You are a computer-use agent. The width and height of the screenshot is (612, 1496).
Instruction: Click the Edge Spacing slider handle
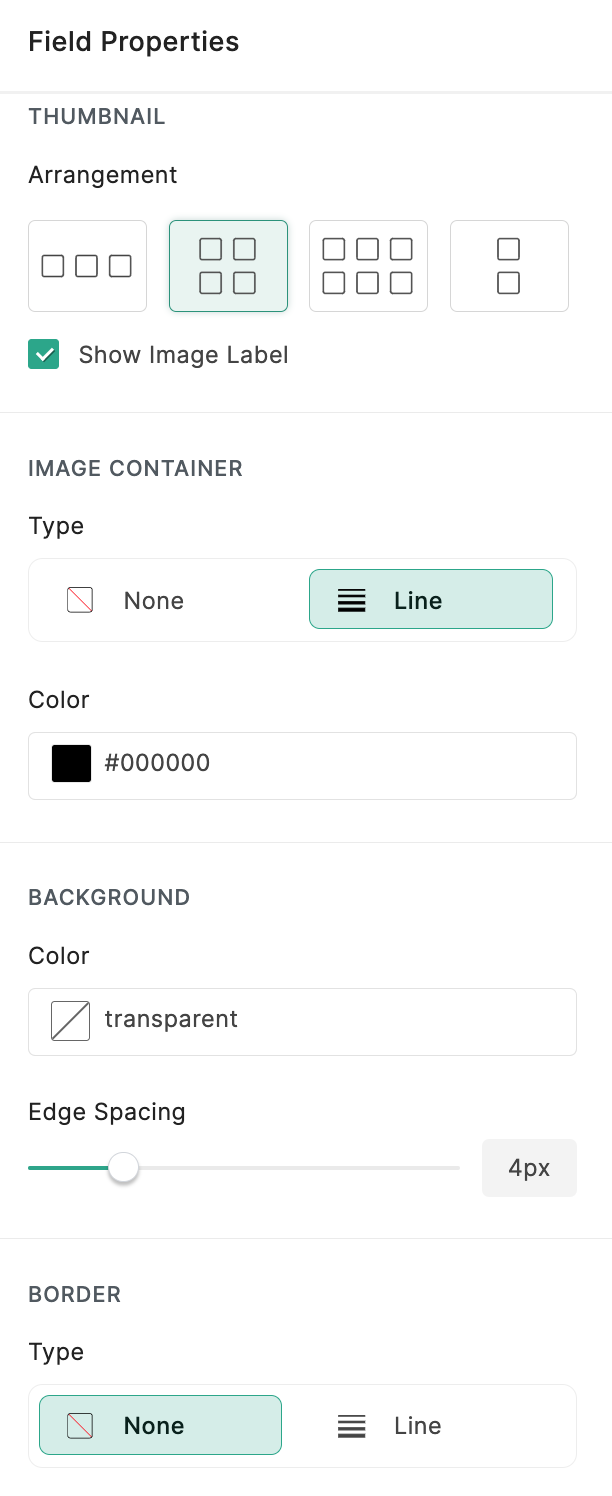pos(123,1167)
